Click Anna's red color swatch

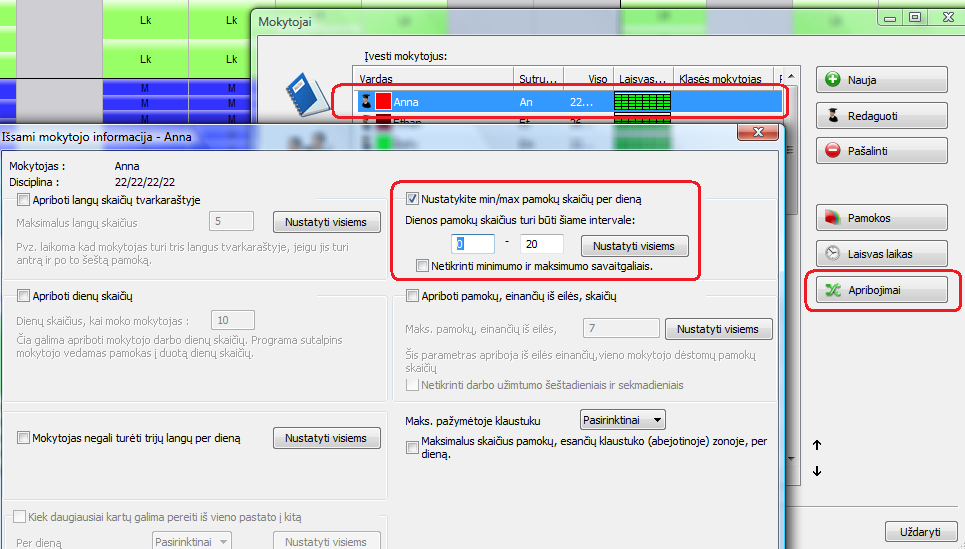point(383,101)
